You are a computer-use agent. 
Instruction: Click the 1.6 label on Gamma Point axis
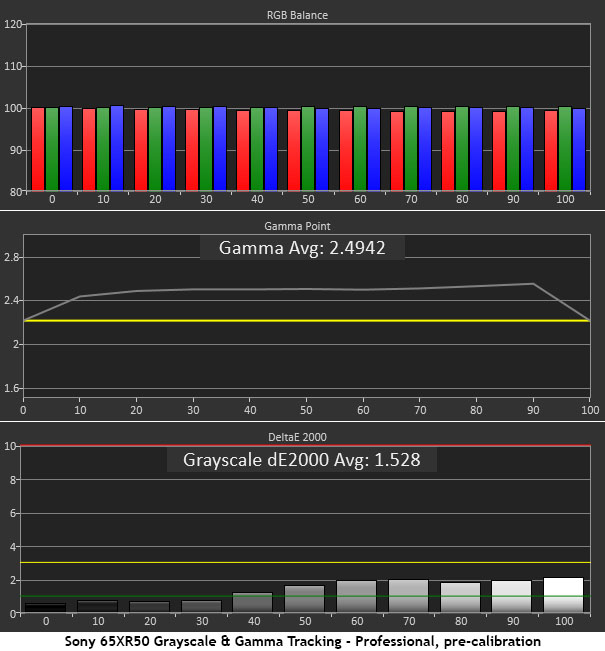(11, 388)
